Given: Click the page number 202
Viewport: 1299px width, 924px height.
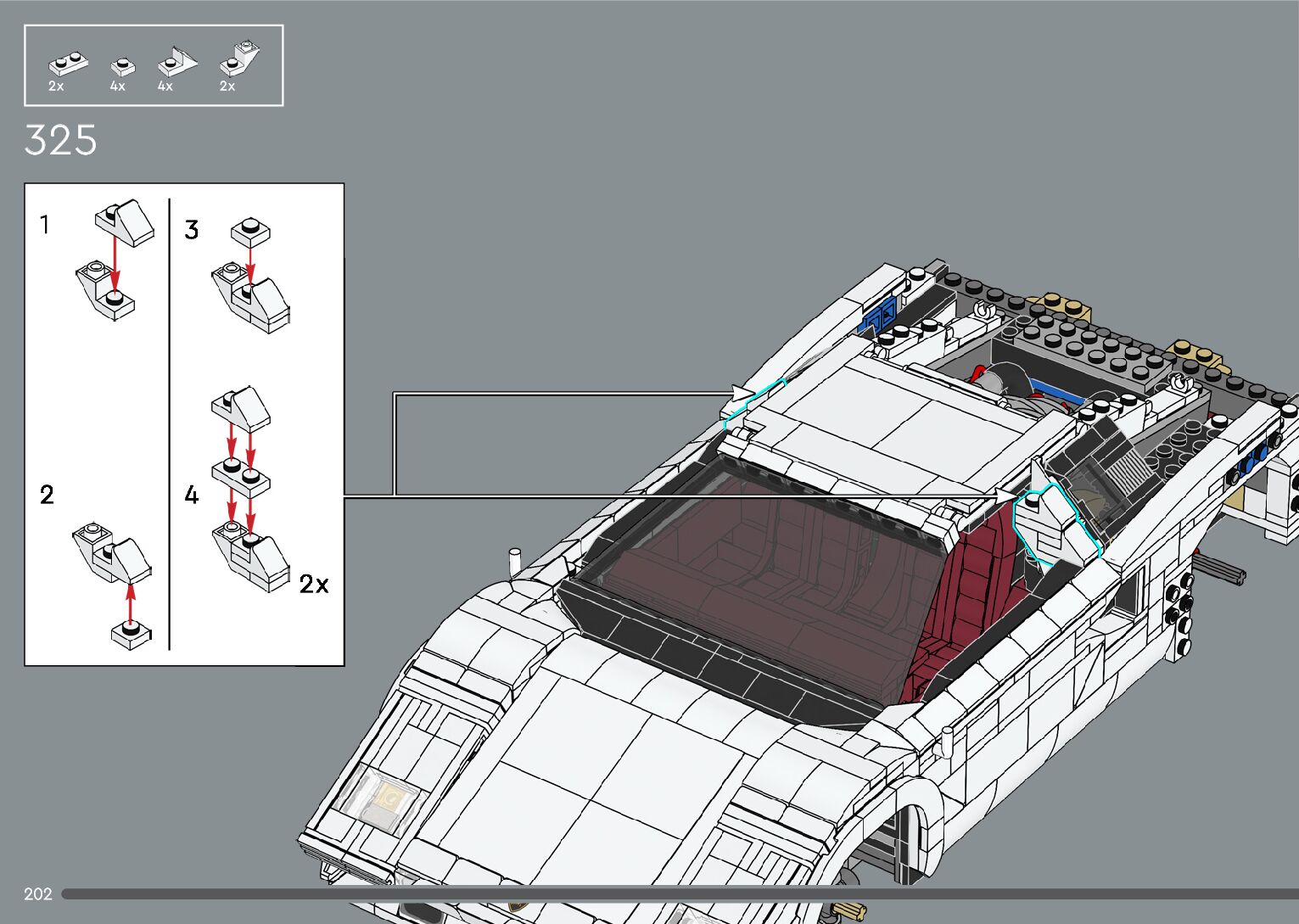Looking at the screenshot, I should tap(38, 893).
